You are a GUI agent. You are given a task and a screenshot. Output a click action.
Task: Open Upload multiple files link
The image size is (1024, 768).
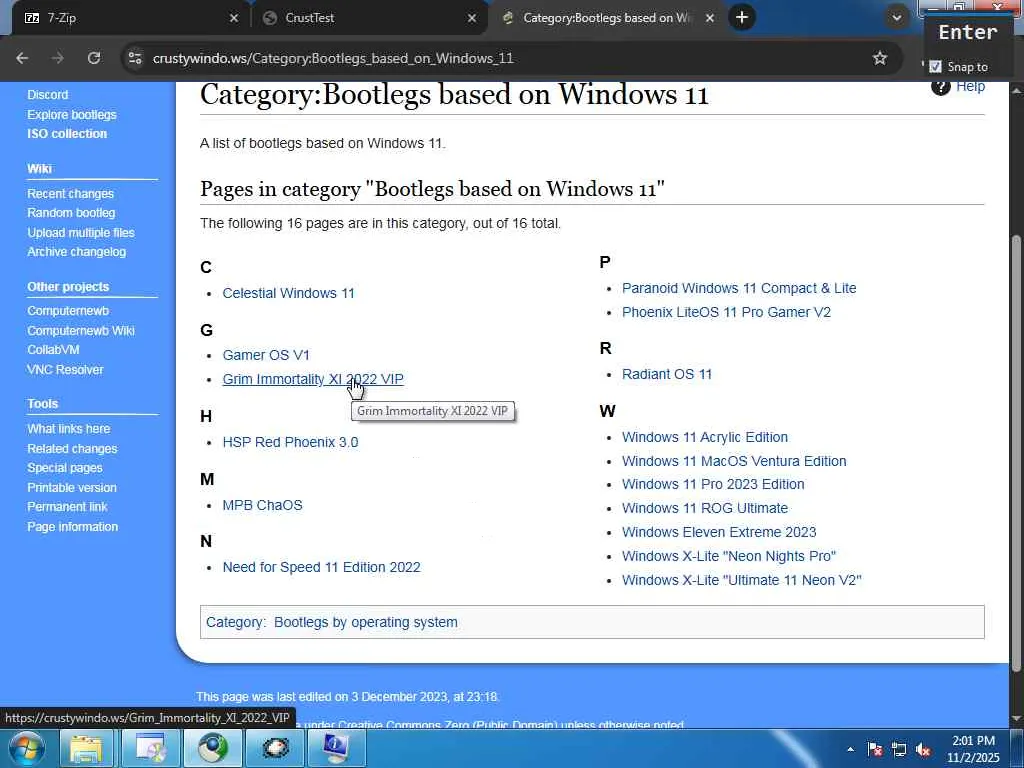[x=81, y=232]
